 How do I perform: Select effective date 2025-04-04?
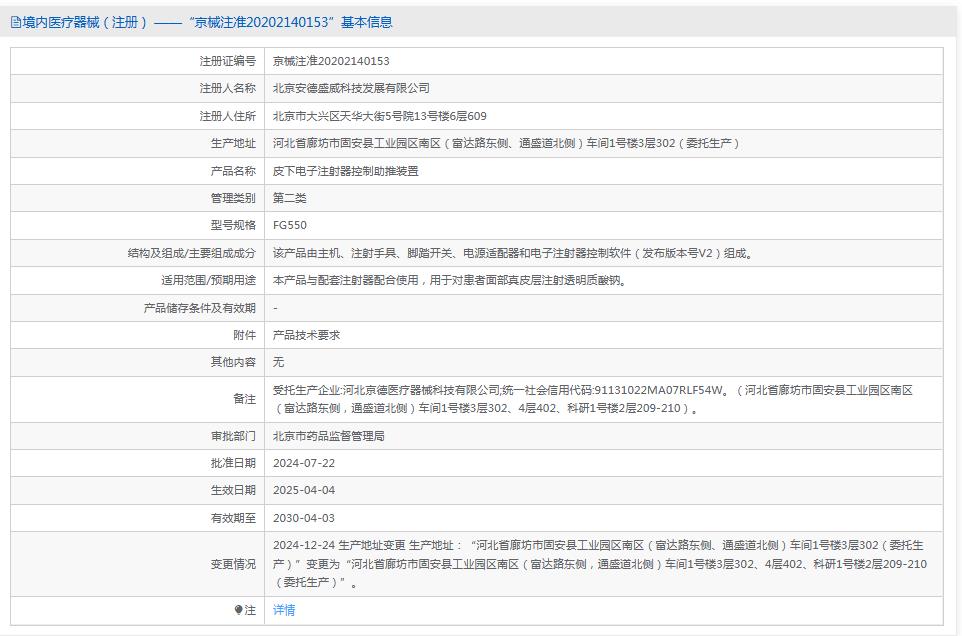304,490
